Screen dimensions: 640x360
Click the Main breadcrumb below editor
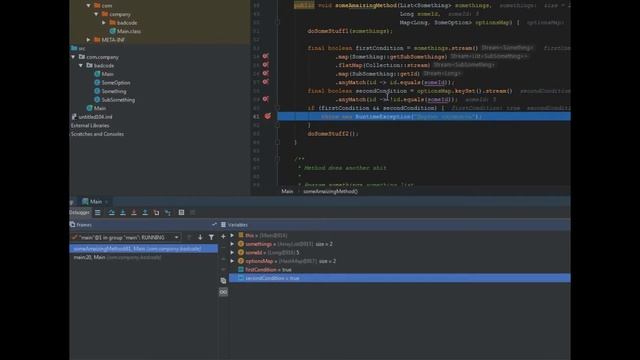coord(287,191)
